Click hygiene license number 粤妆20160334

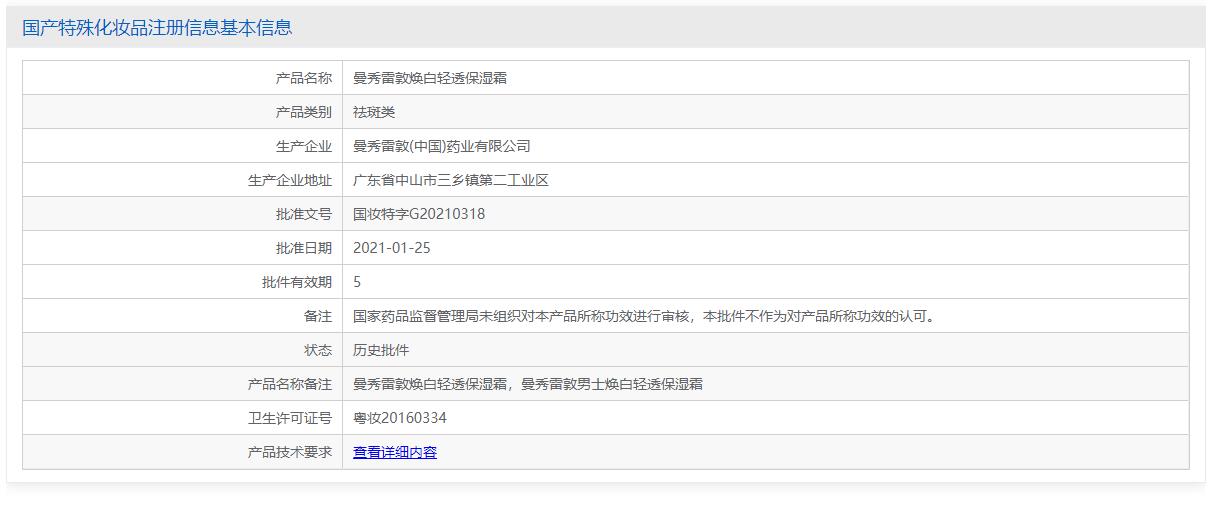400,418
